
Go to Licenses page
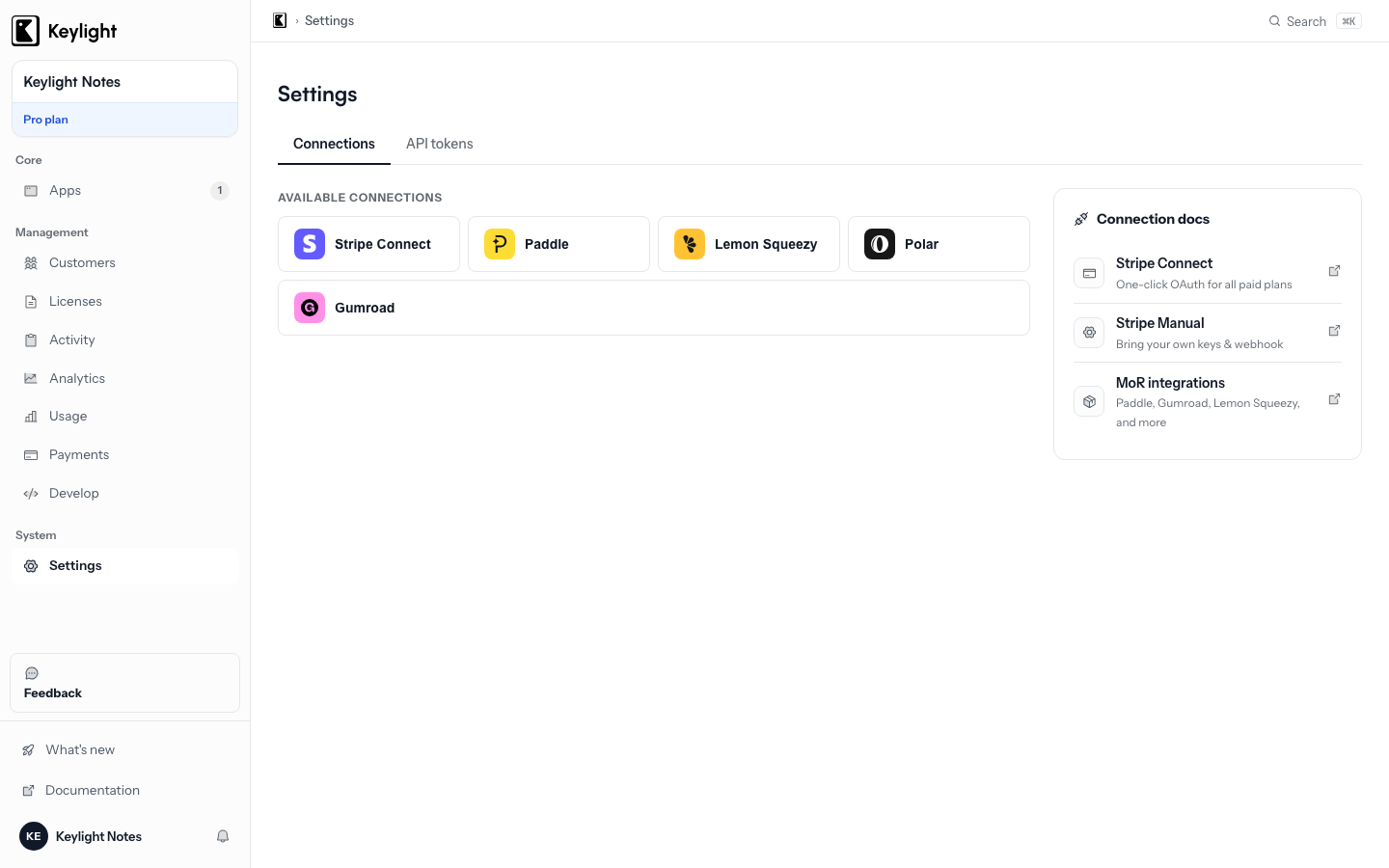tap(124, 302)
